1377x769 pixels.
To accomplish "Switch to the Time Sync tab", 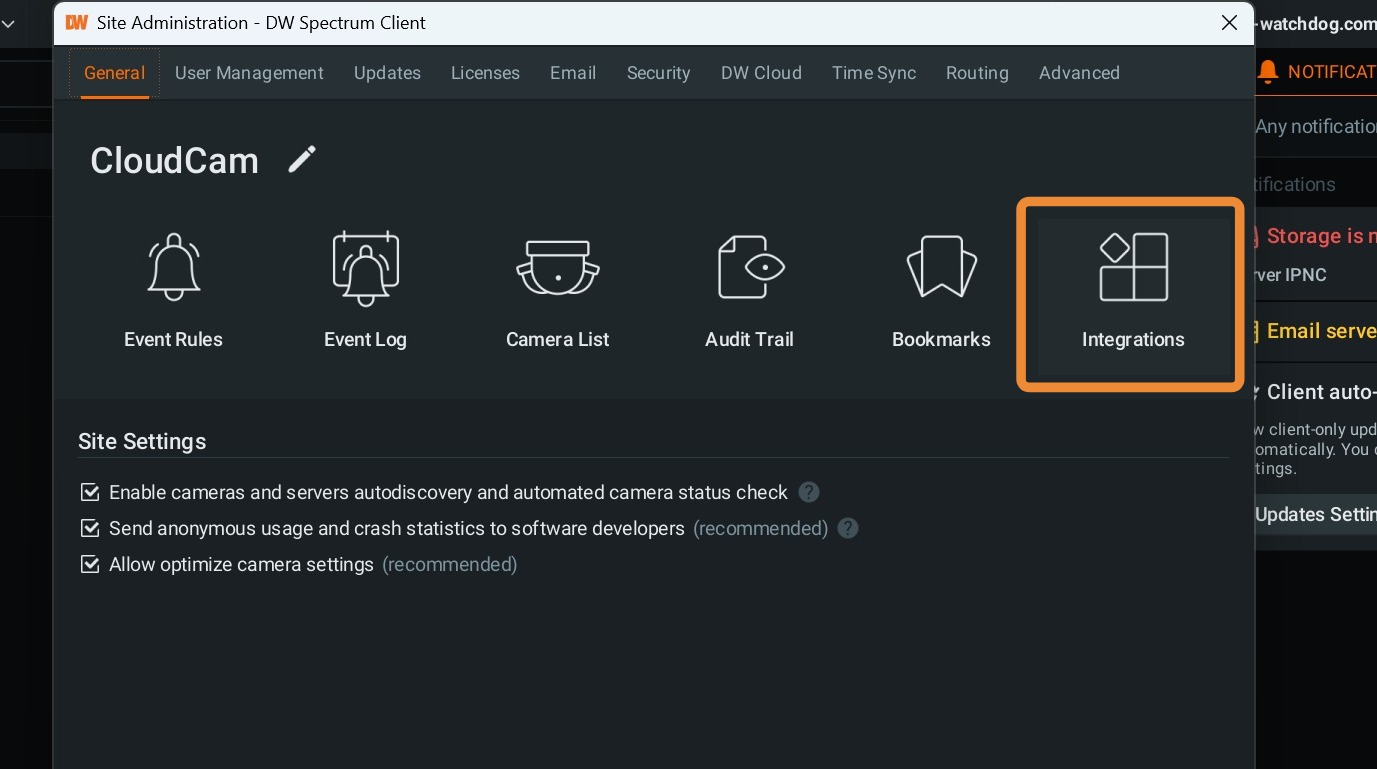I will point(874,73).
